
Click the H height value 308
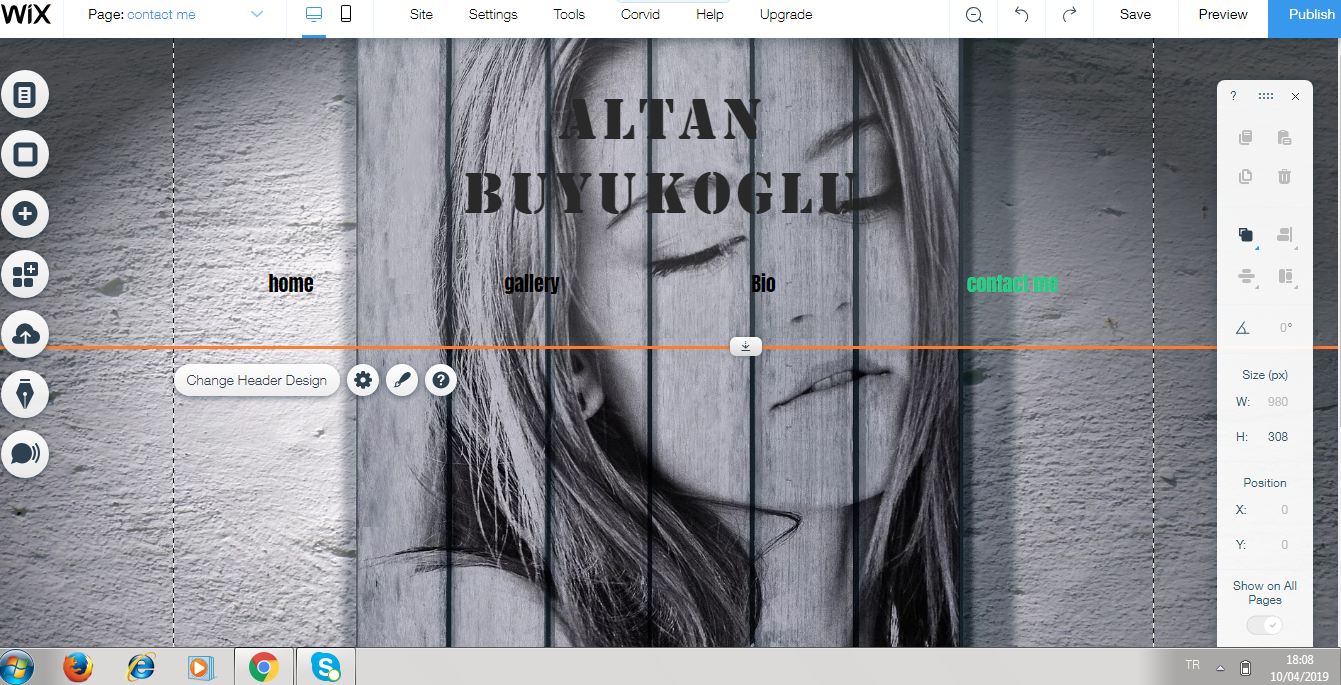(x=1277, y=437)
